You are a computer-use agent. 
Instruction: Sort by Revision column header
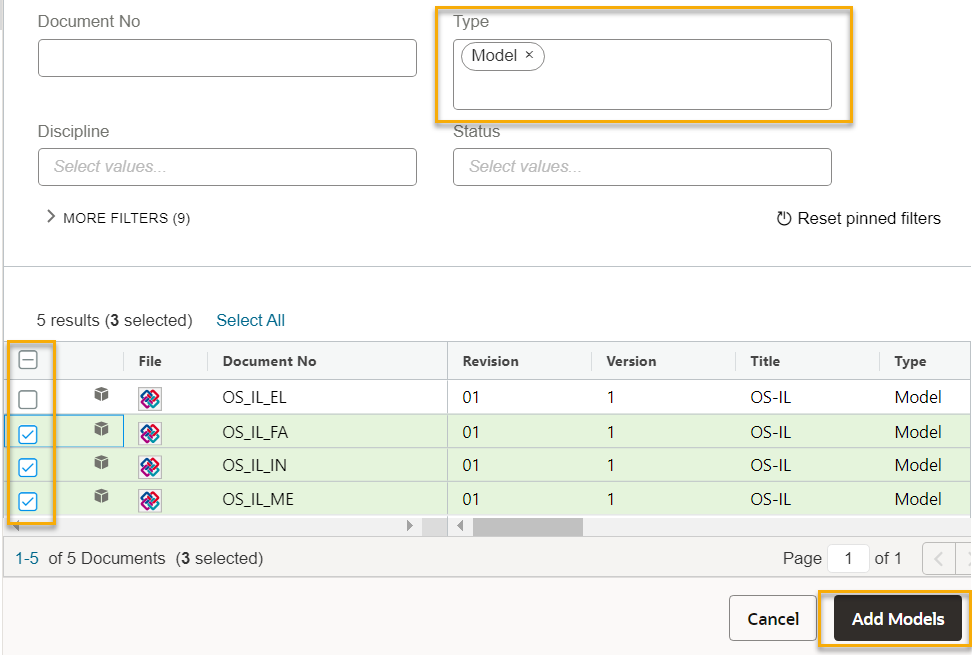[490, 361]
